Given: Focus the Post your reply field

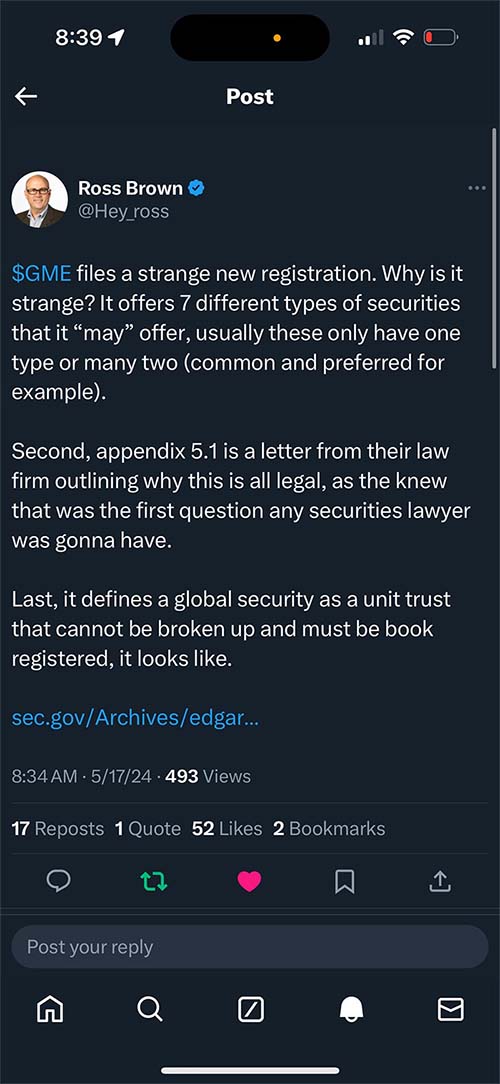Looking at the screenshot, I should click(250, 946).
